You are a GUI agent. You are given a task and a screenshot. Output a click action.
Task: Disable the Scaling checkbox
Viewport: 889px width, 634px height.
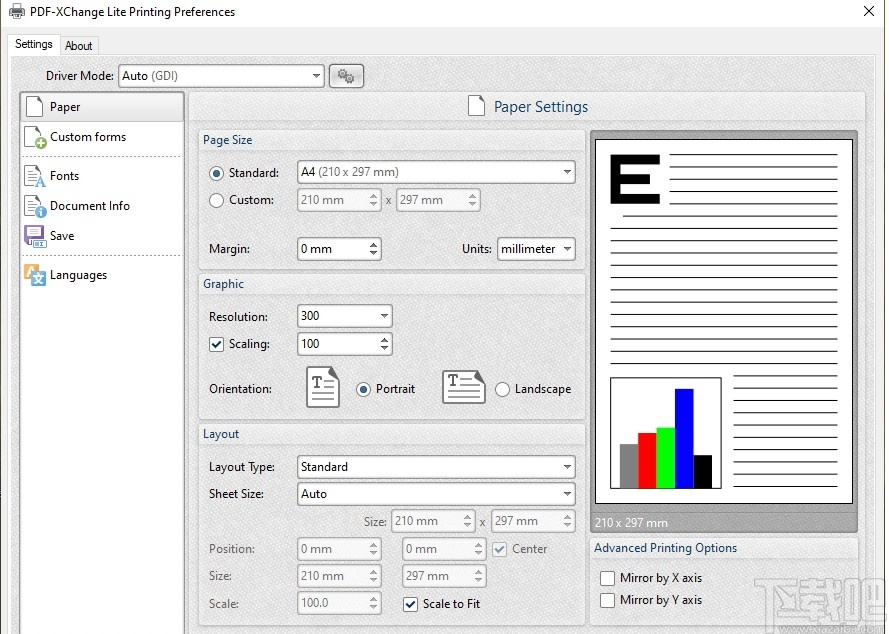pos(217,344)
